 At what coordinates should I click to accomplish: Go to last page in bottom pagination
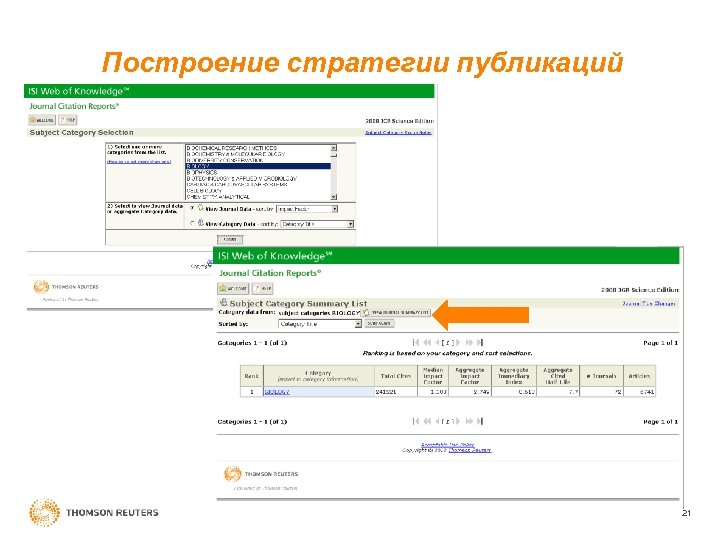[x=479, y=421]
